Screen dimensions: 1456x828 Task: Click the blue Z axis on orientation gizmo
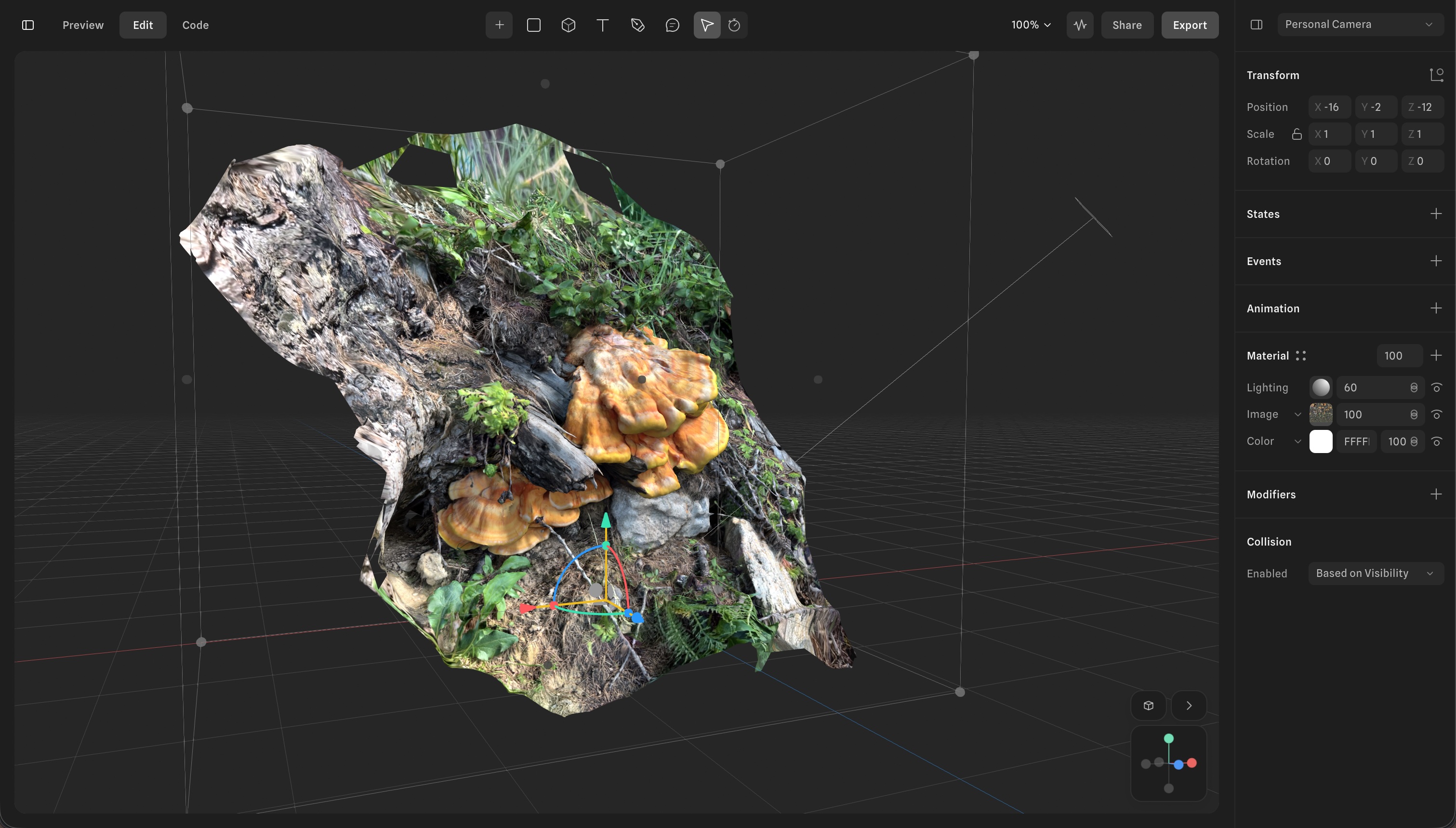point(1178,765)
